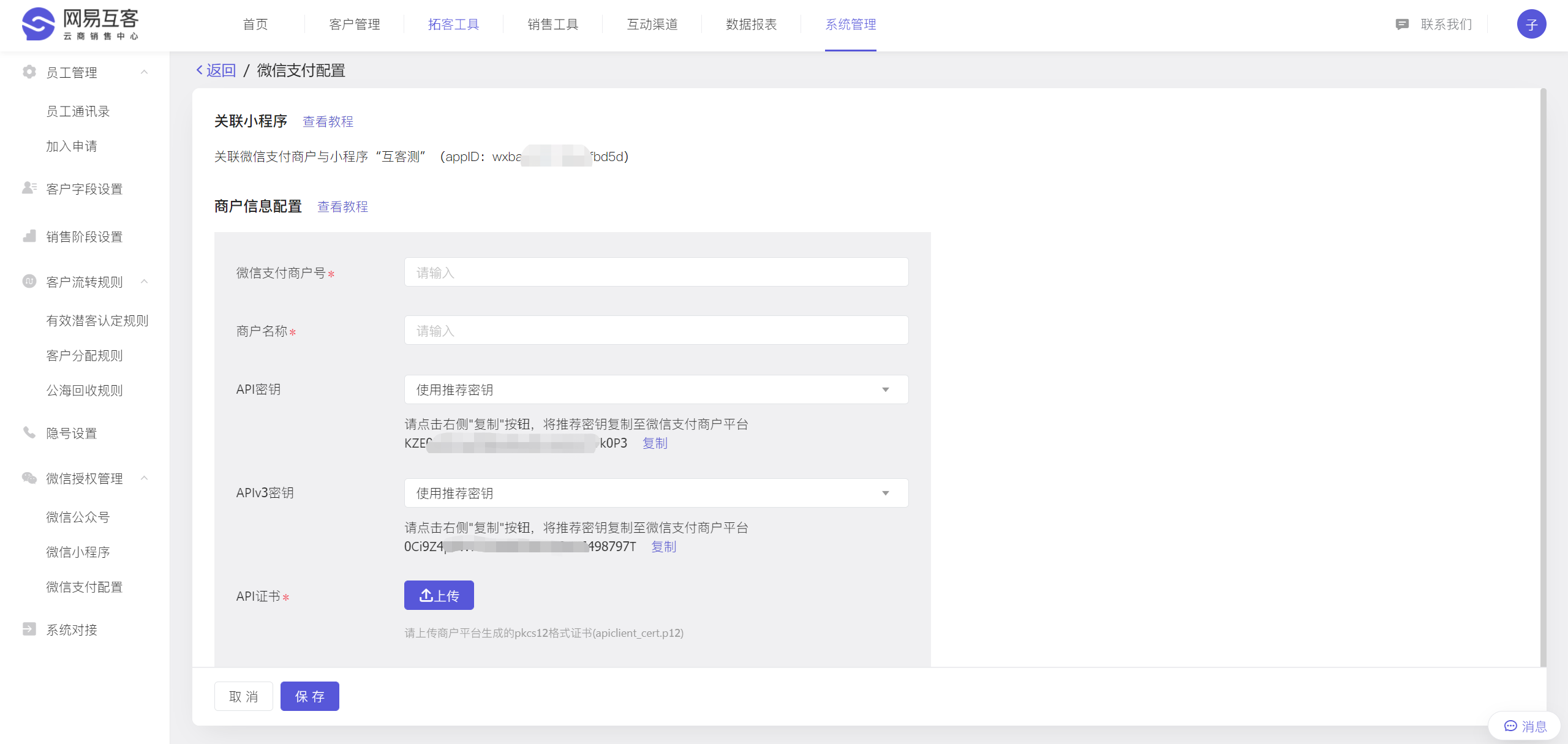
Task: Click the back chevron beside 返回
Action: coord(199,70)
